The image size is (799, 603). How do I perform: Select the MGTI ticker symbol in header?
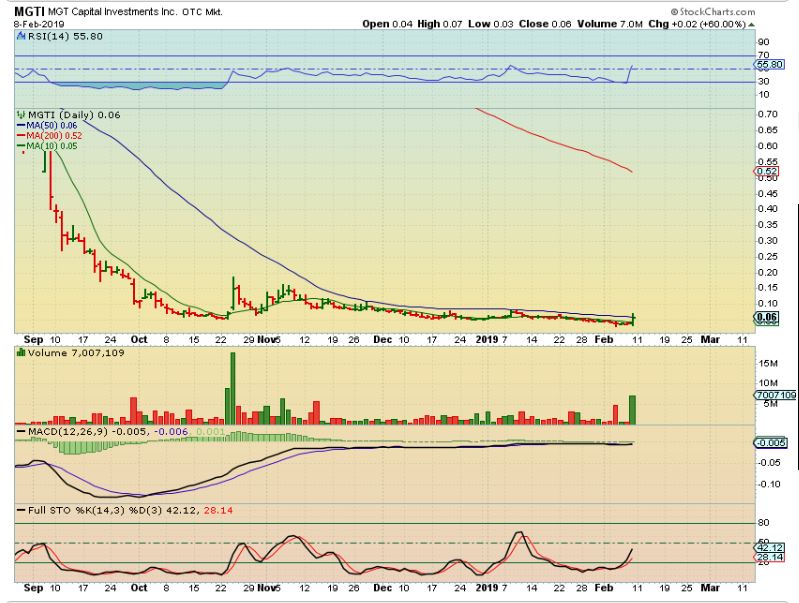click(x=30, y=11)
